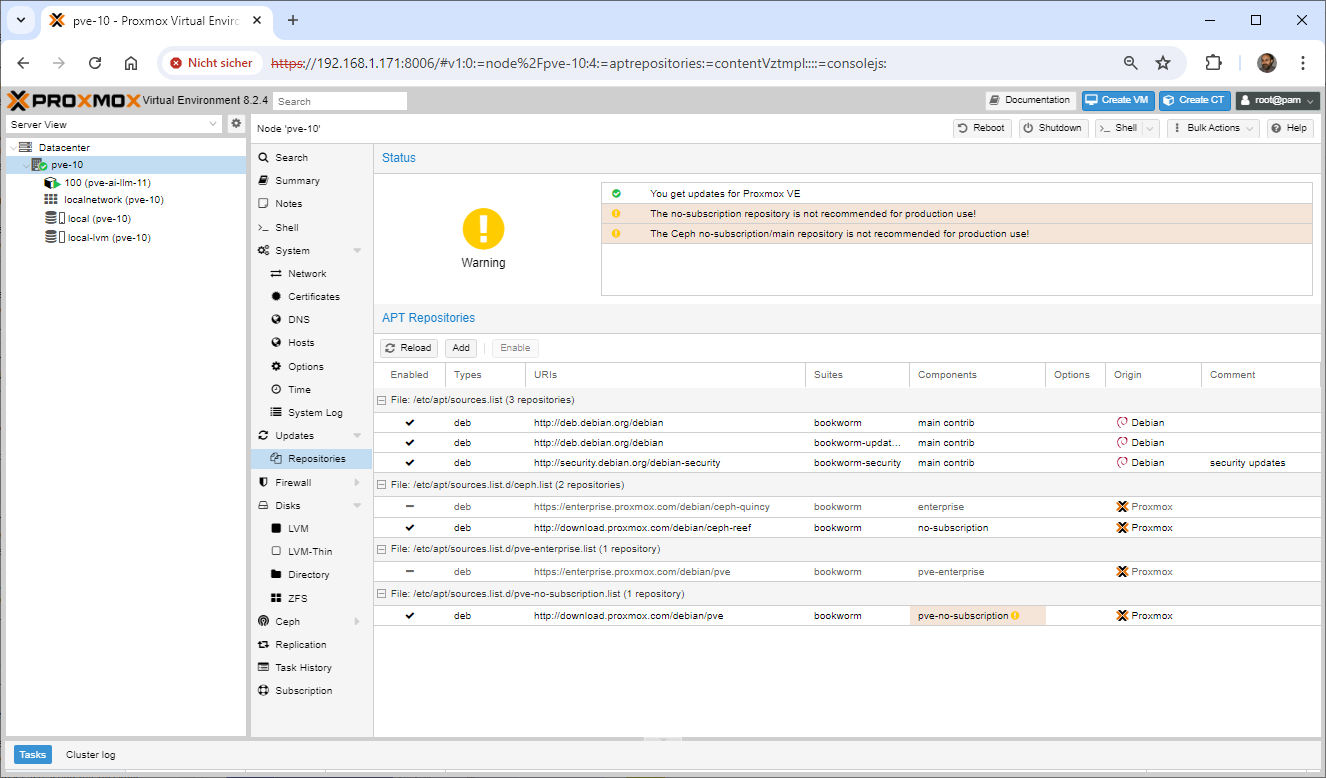Switch to the Cluster log tab
1326x778 pixels.
point(90,755)
